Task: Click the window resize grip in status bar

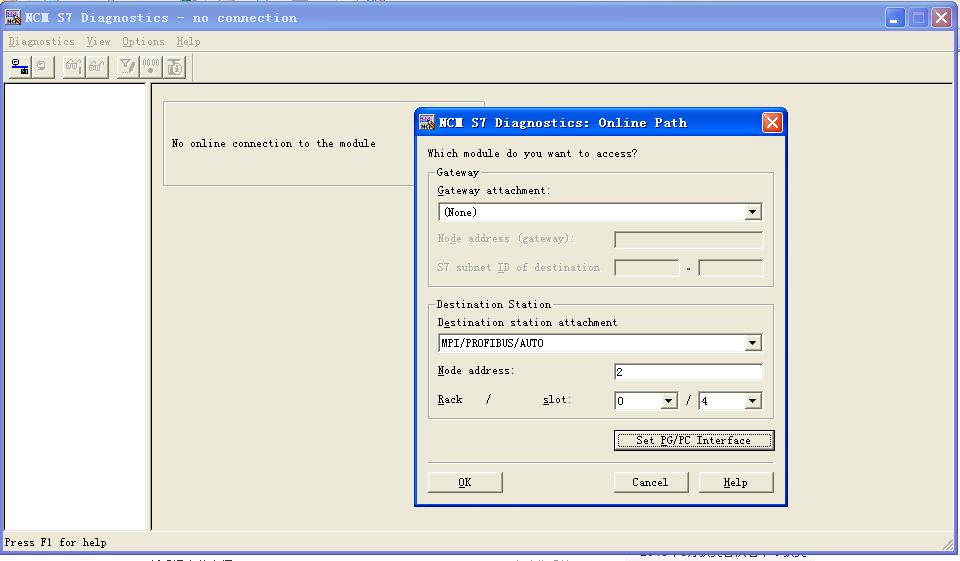Action: coord(948,543)
